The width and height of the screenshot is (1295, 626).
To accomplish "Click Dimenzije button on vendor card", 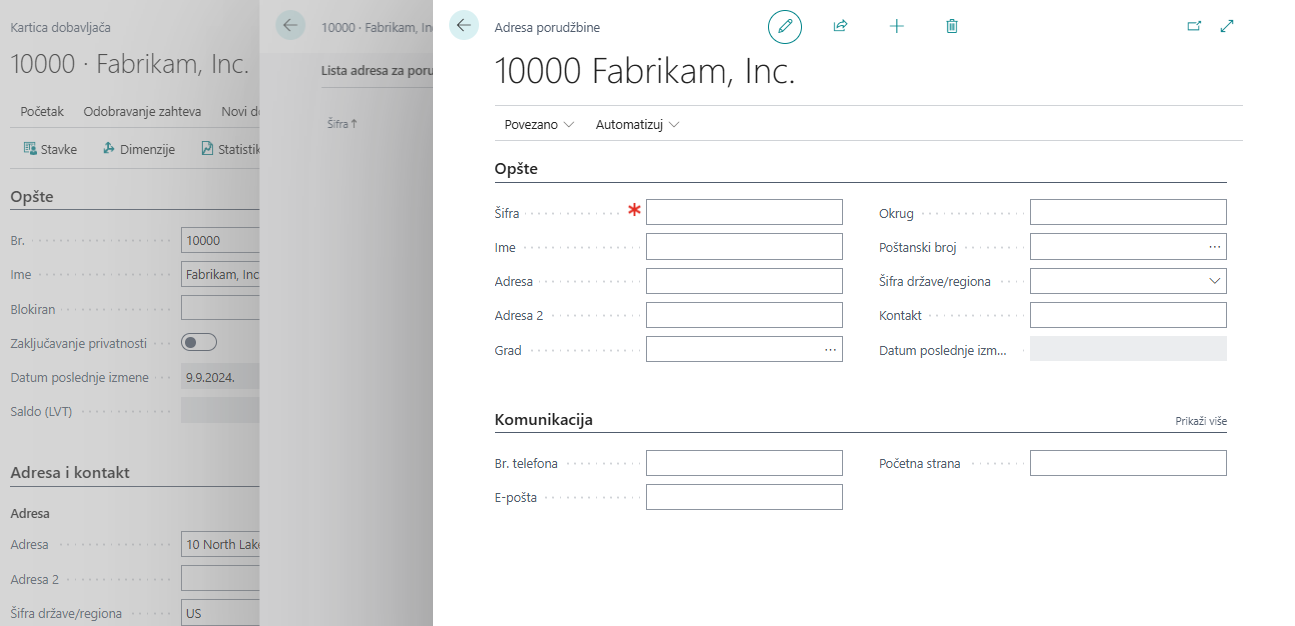I will [x=139, y=149].
